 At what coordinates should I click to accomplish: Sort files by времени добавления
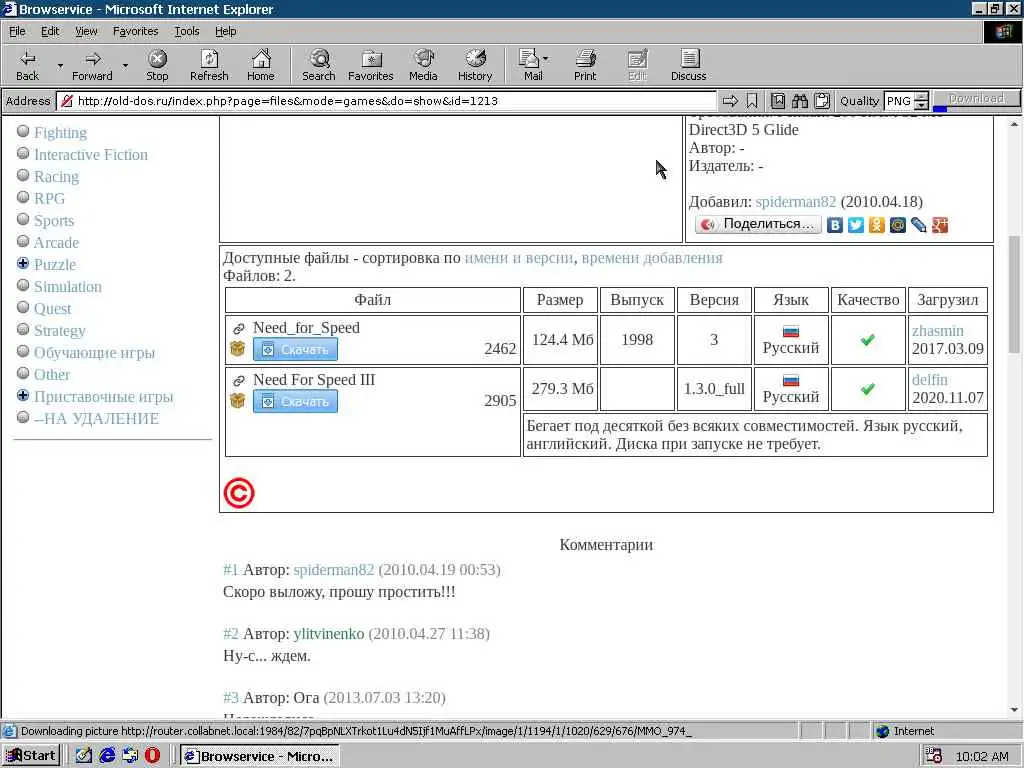(x=652, y=258)
